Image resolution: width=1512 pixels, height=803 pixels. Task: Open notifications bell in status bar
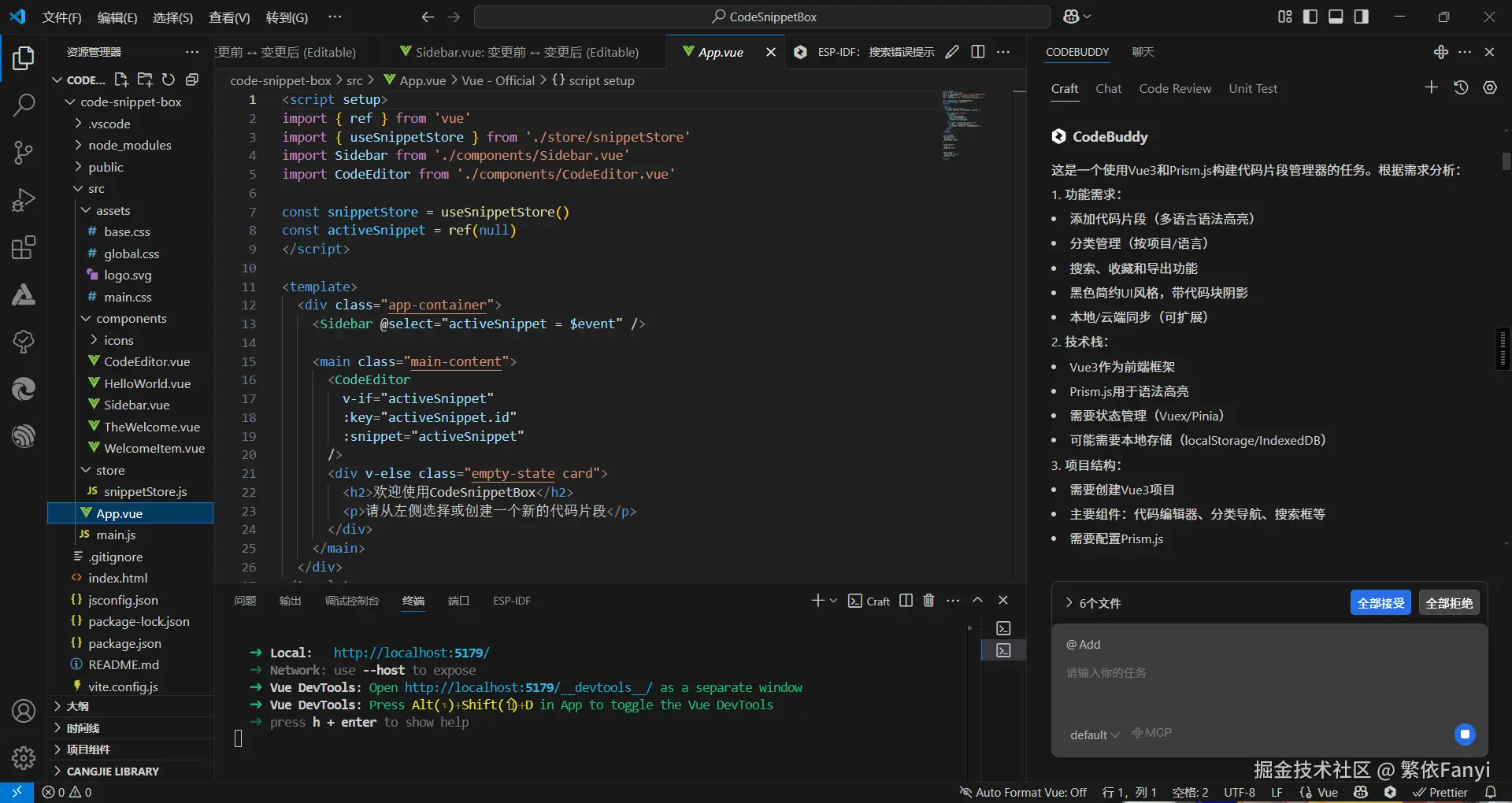pyautogui.click(x=1491, y=792)
